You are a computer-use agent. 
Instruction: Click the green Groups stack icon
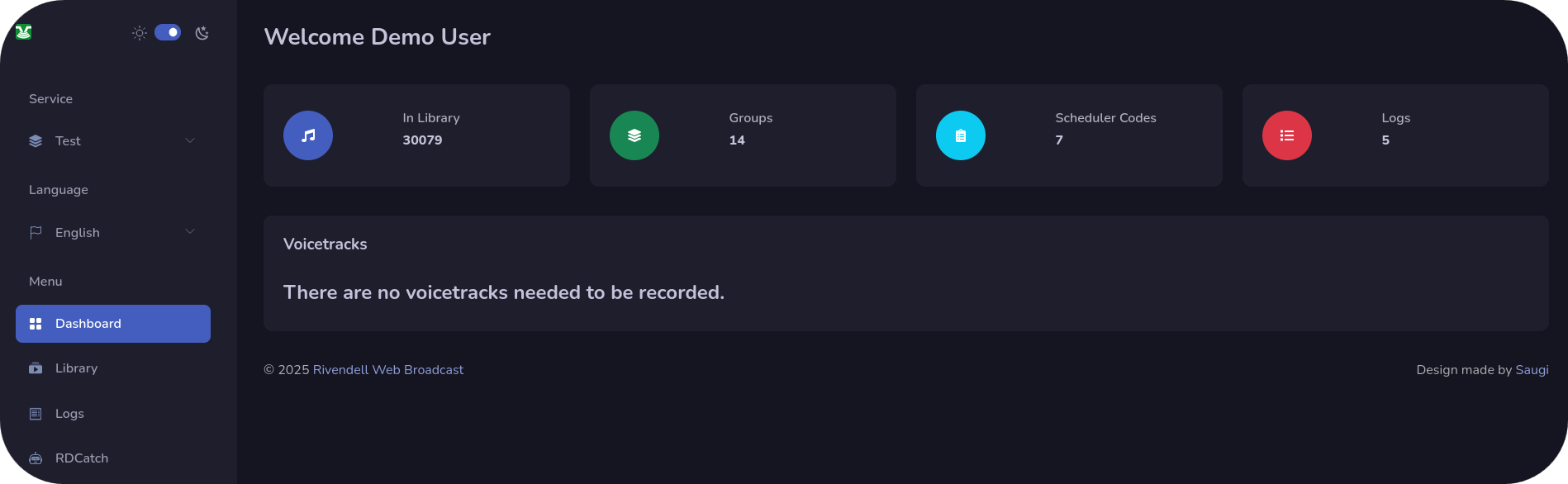point(634,135)
